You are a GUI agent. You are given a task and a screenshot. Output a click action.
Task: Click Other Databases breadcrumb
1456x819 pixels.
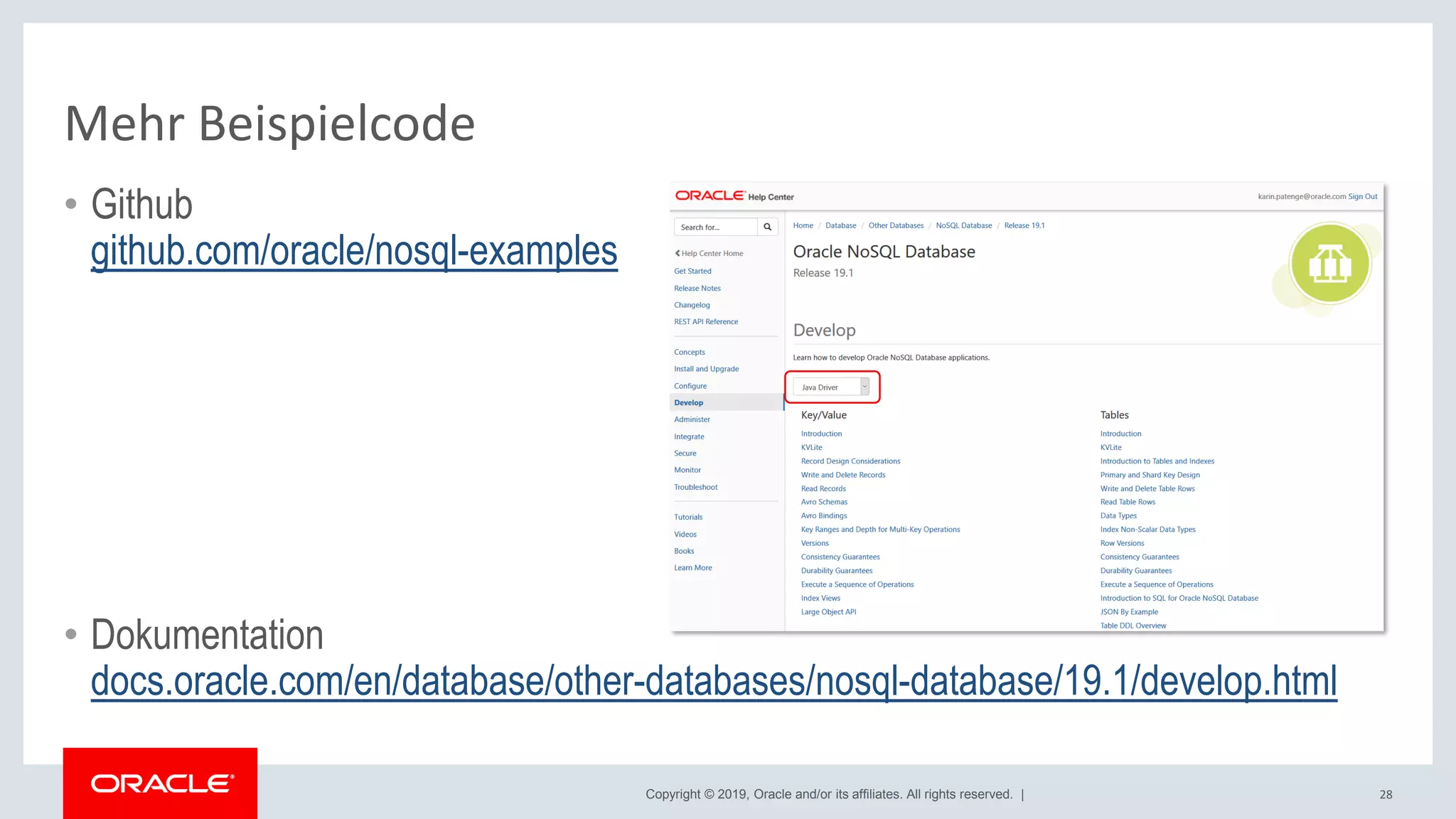pyautogui.click(x=896, y=225)
